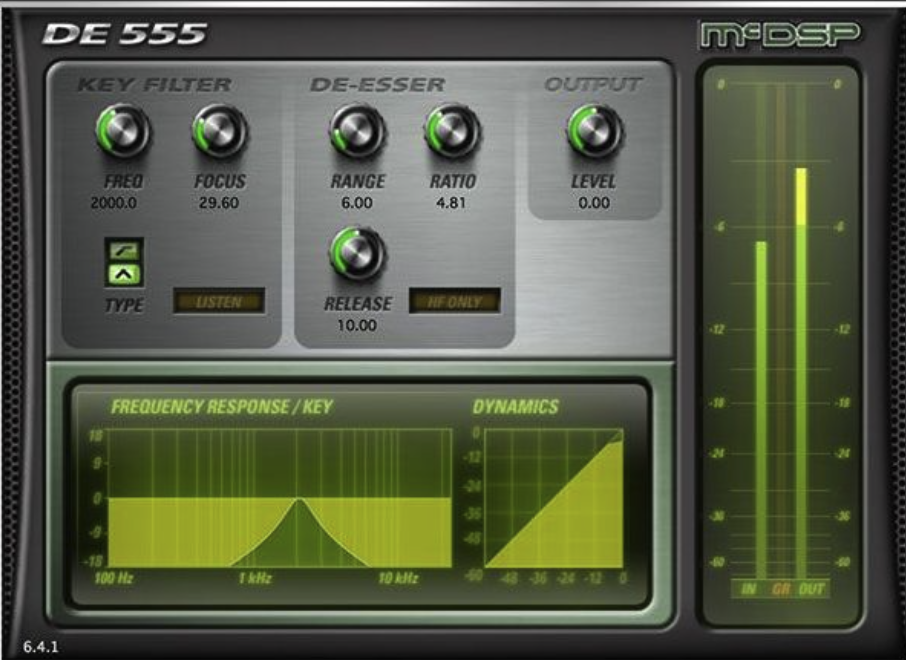Click the 10 kHz axis label
Image resolution: width=906 pixels, height=660 pixels.
pos(398,578)
